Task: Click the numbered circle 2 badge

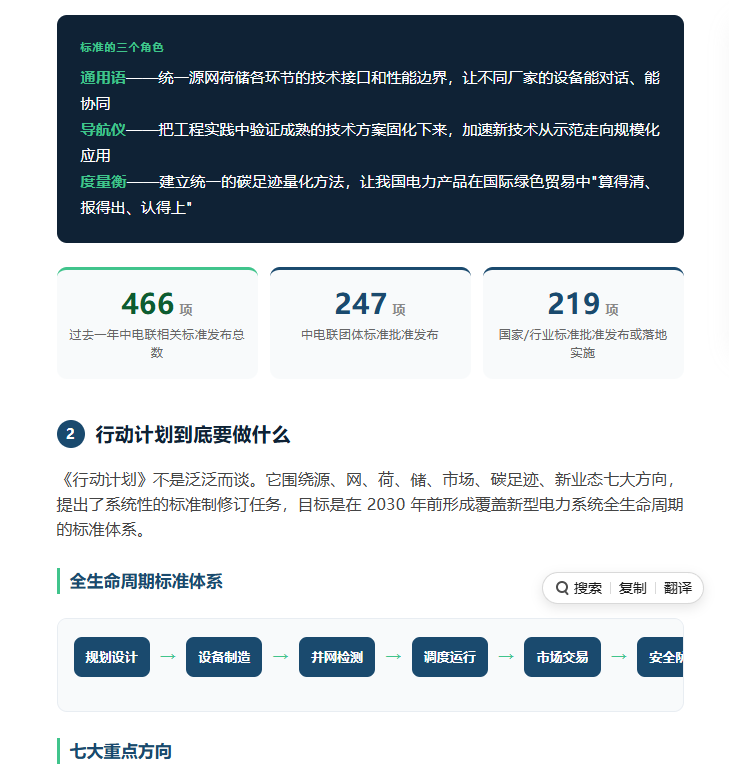Action: tap(71, 434)
